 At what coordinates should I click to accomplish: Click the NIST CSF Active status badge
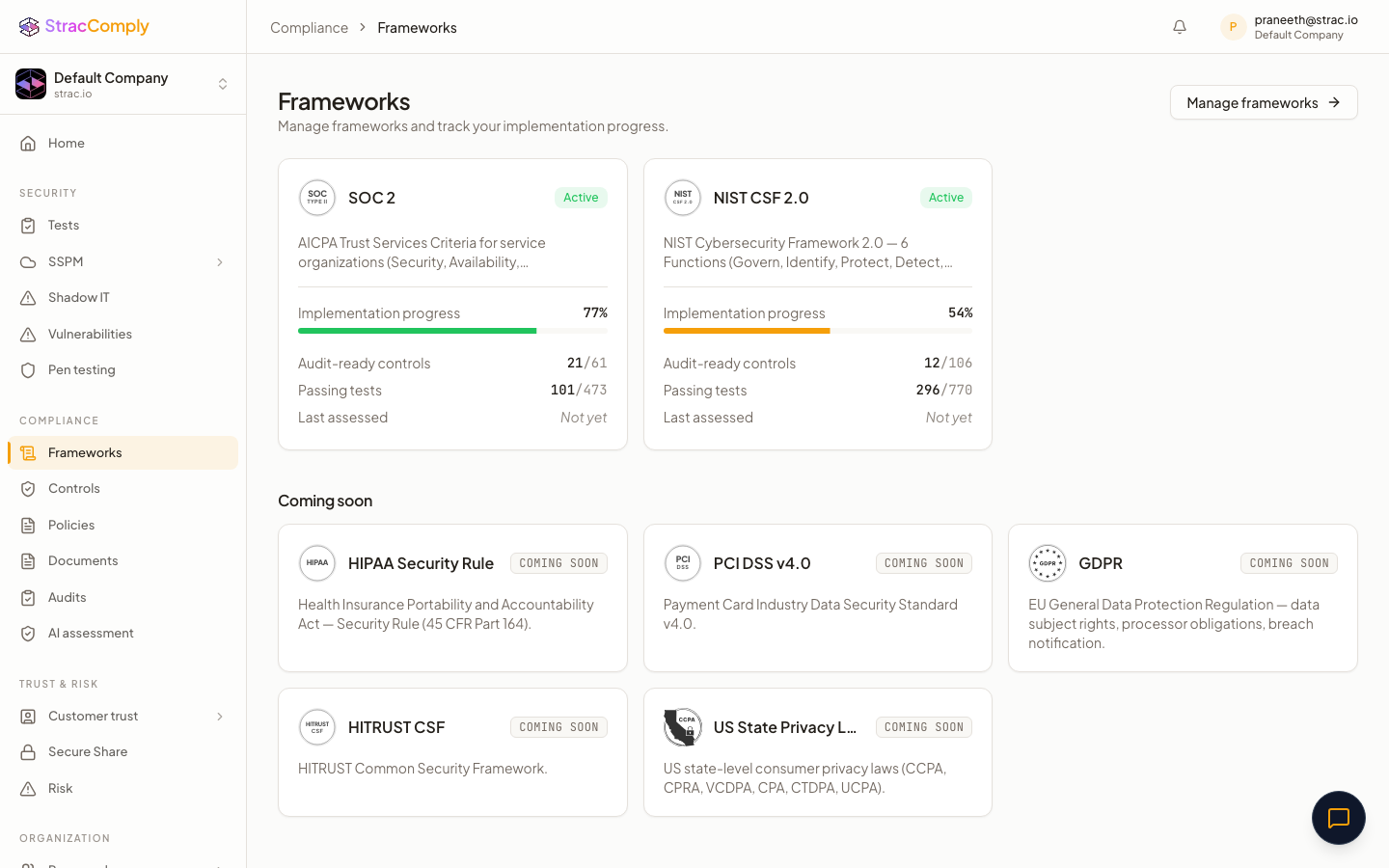[x=946, y=198]
